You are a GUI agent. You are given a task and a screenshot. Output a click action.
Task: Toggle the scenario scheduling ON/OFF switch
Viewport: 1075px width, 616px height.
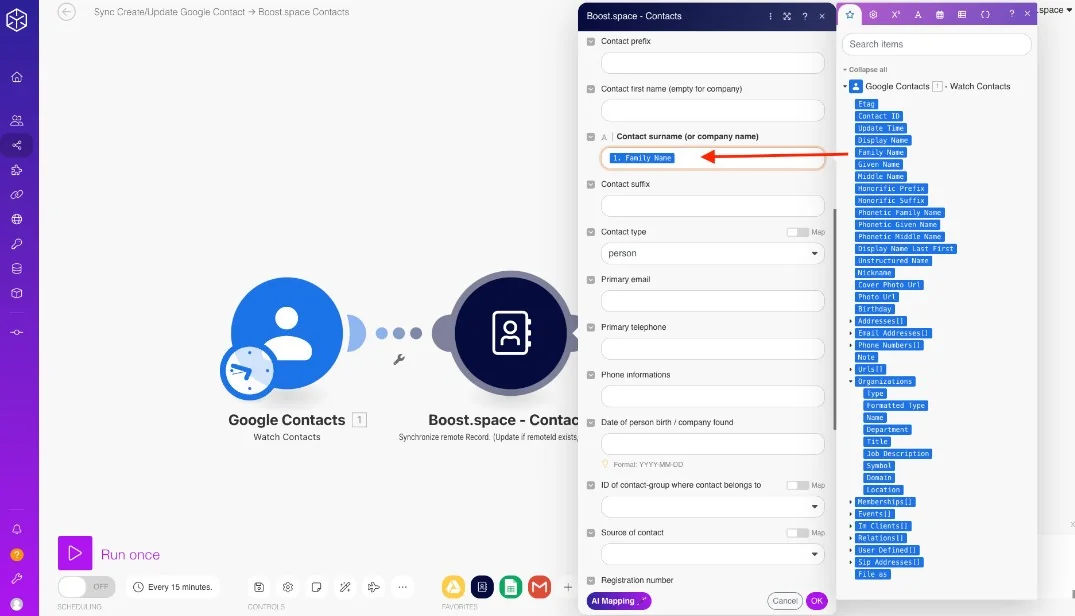click(86, 587)
